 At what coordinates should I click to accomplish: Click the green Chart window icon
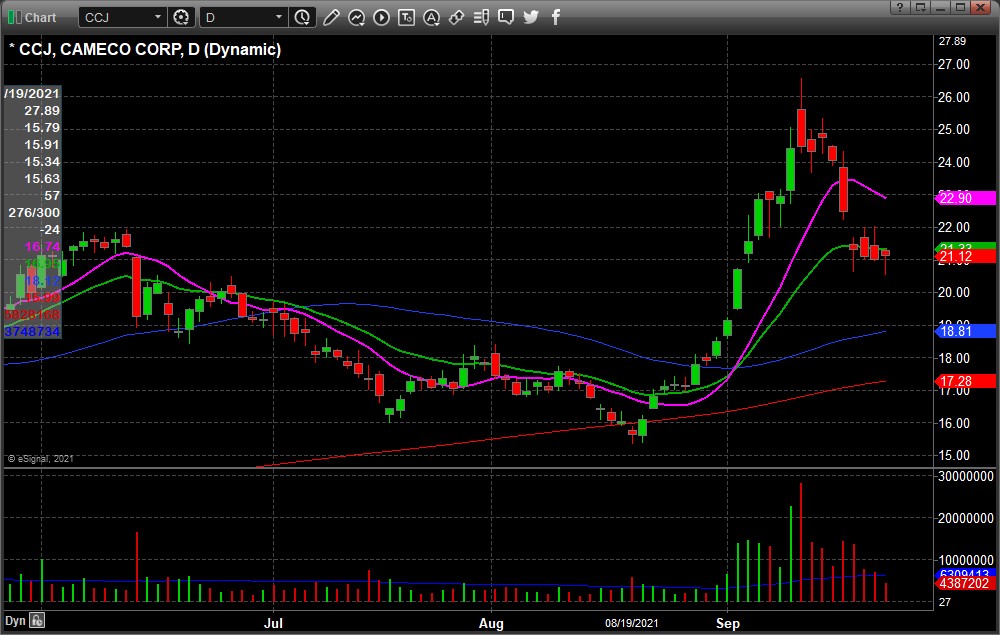tap(14, 17)
